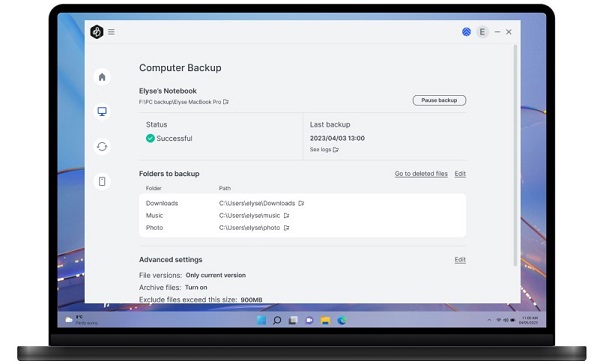Click the Windows Start button in the taskbar
Image resolution: width=600 pixels, height=364 pixels.
coord(261,320)
